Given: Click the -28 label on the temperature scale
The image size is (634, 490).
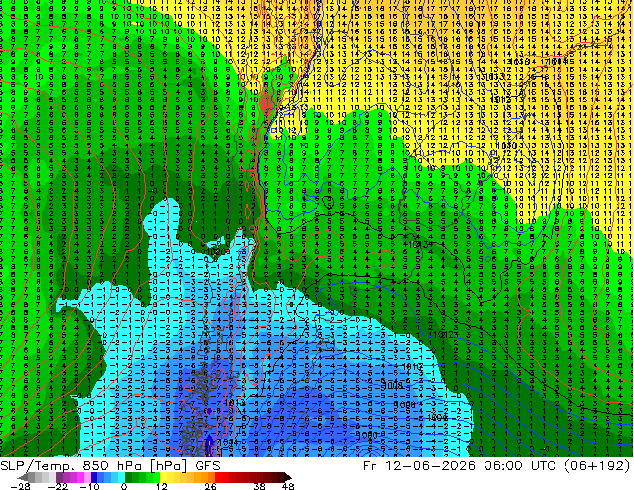Looking at the screenshot, I should tap(20, 486).
